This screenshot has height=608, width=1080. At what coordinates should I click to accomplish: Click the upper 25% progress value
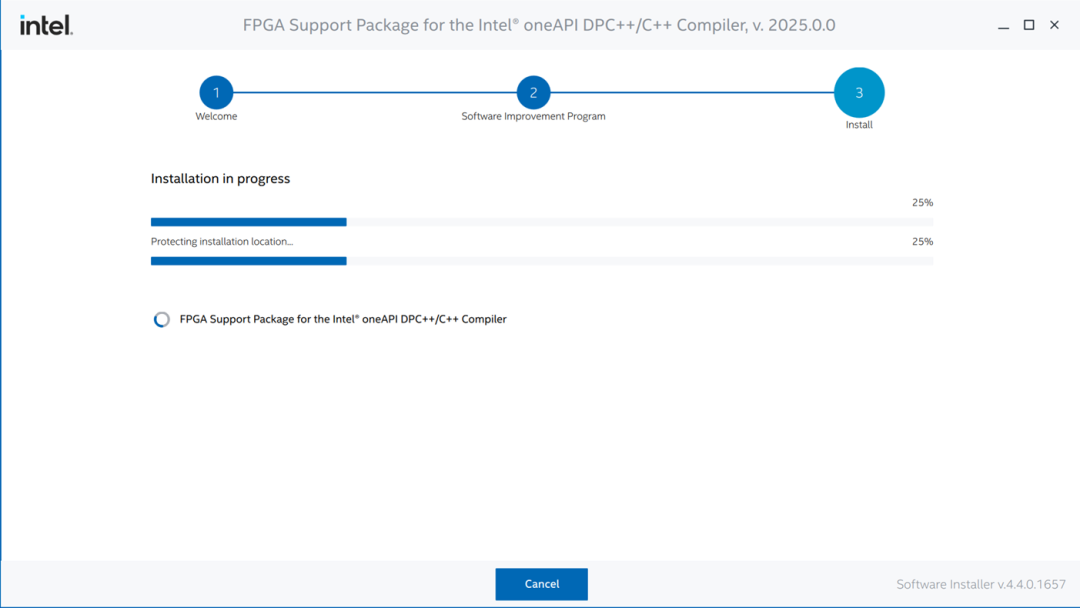click(922, 202)
